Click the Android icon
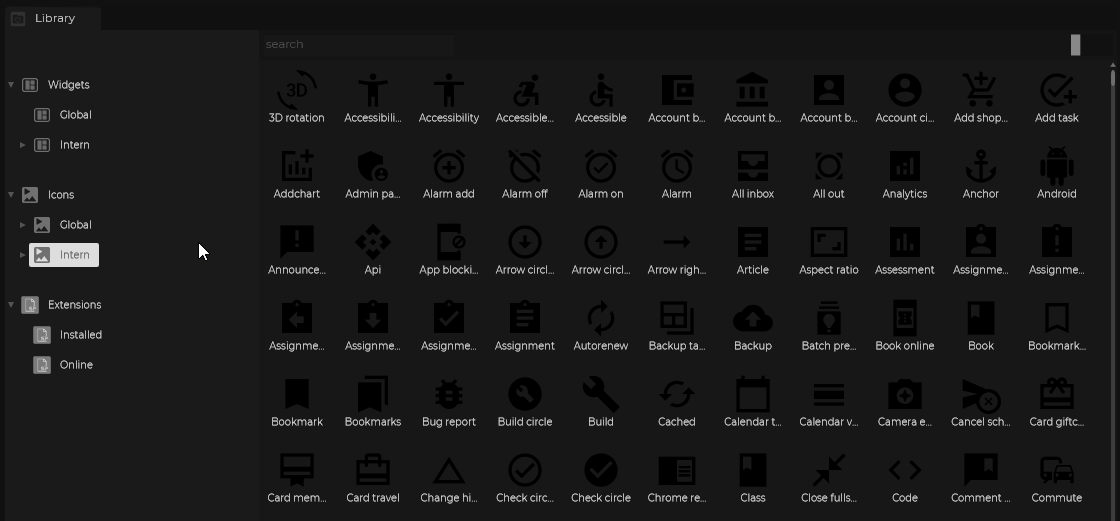1120x521 pixels. tap(1056, 168)
